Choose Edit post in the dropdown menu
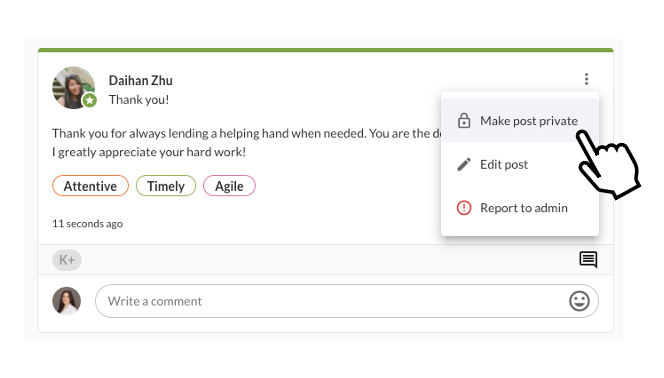Viewport: 664px width, 378px height. click(520, 164)
